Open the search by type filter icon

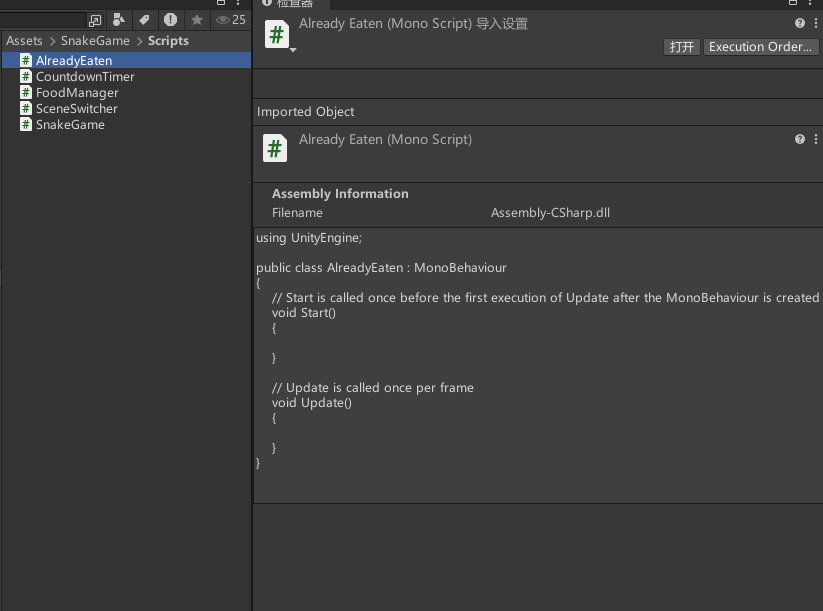point(119,20)
